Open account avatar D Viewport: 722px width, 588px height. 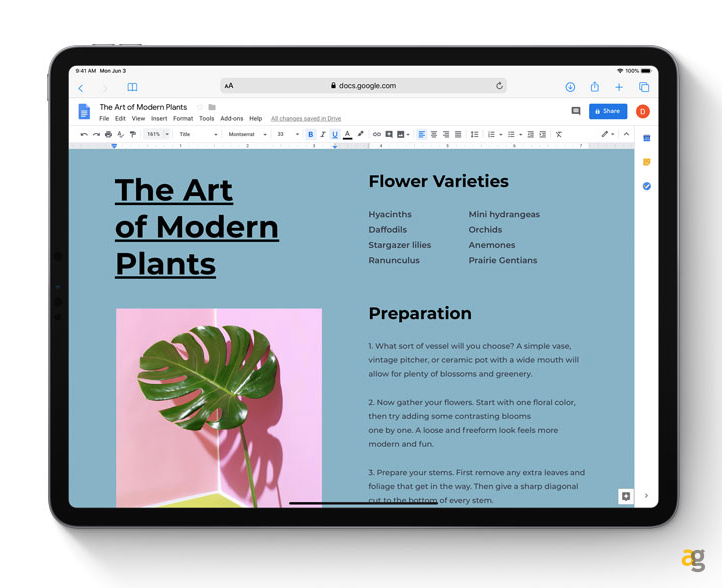(643, 111)
